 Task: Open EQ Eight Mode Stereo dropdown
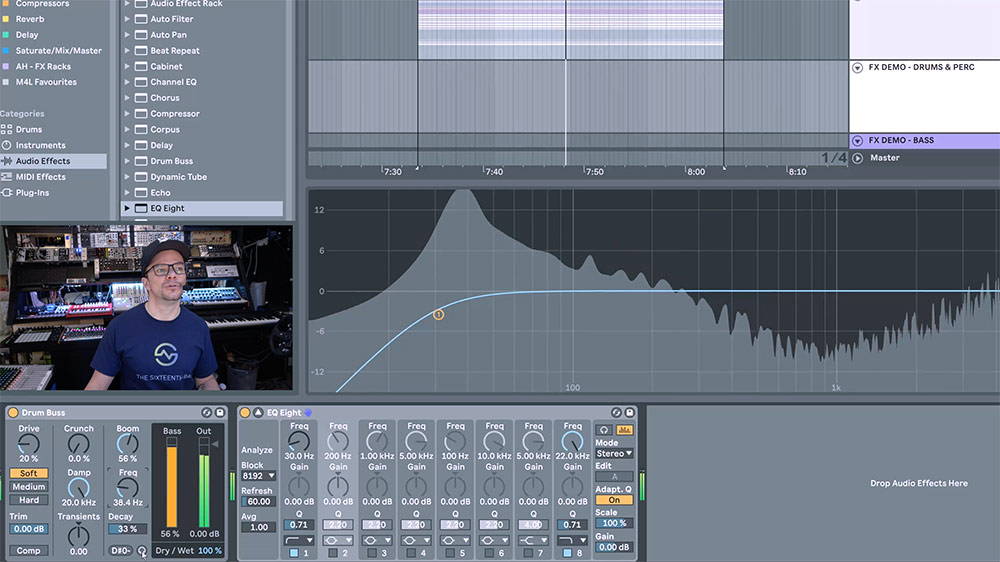point(614,454)
